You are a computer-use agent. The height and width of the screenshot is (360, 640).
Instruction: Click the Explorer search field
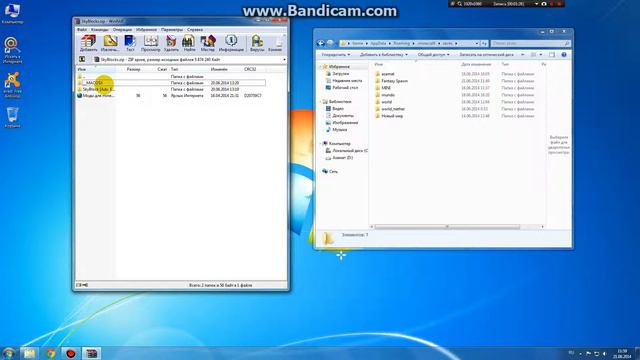[530, 43]
